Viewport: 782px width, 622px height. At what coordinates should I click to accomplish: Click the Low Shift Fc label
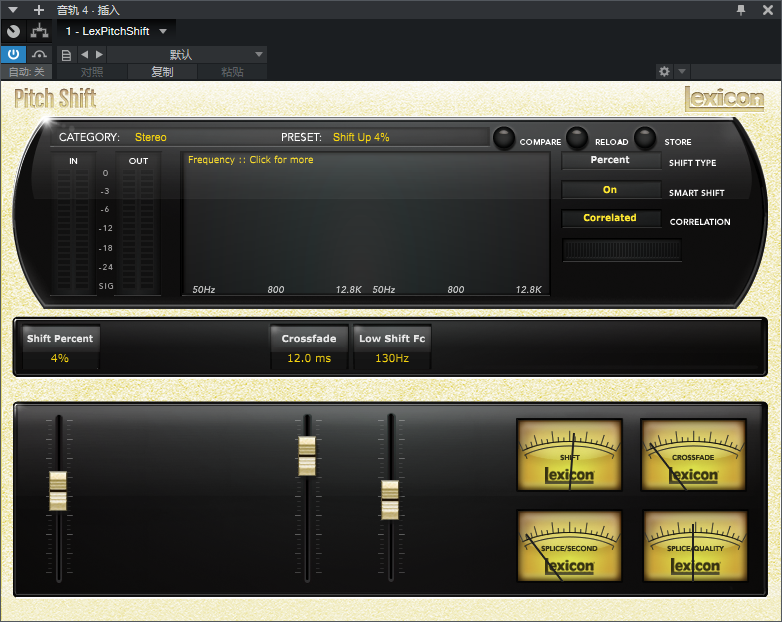click(392, 338)
